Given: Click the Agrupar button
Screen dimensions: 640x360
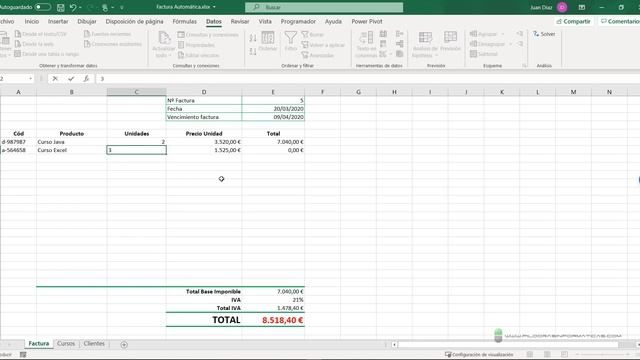Looking at the screenshot, I should pos(487,34).
